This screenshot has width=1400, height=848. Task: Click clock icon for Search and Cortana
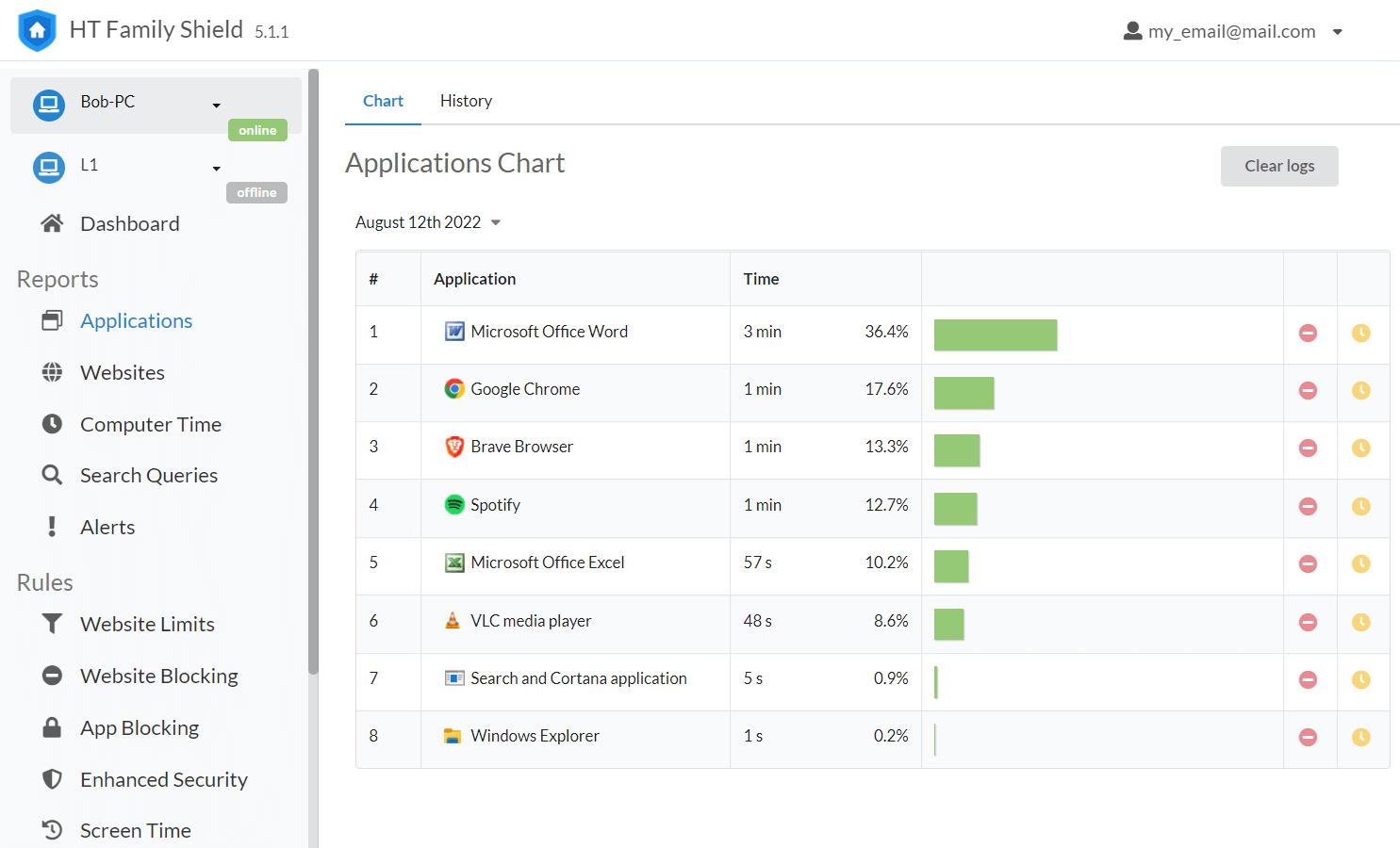1361,679
